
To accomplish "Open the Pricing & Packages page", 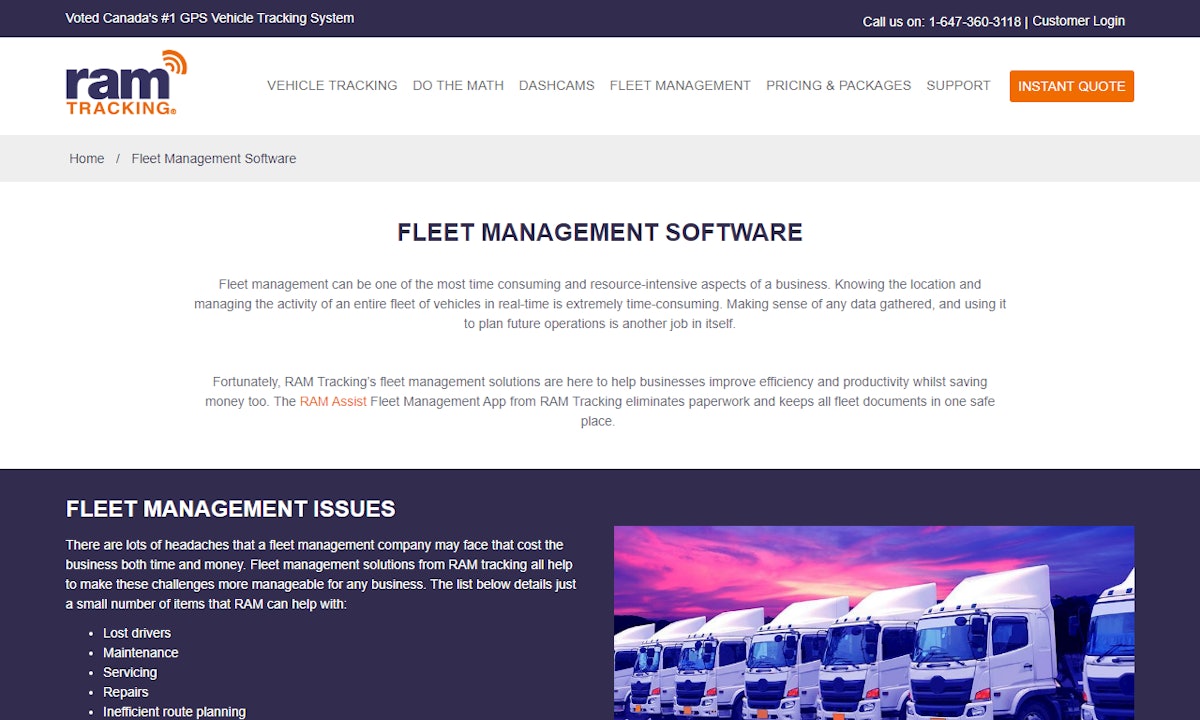I will [x=838, y=86].
